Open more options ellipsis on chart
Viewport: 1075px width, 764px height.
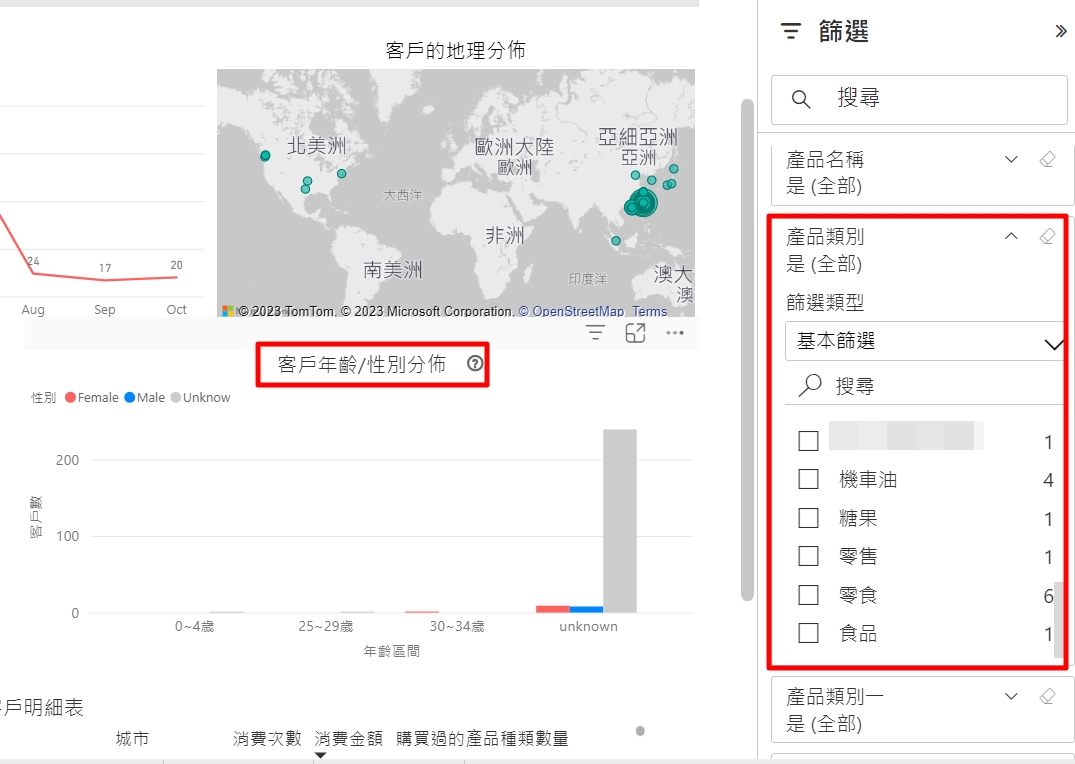pos(675,334)
